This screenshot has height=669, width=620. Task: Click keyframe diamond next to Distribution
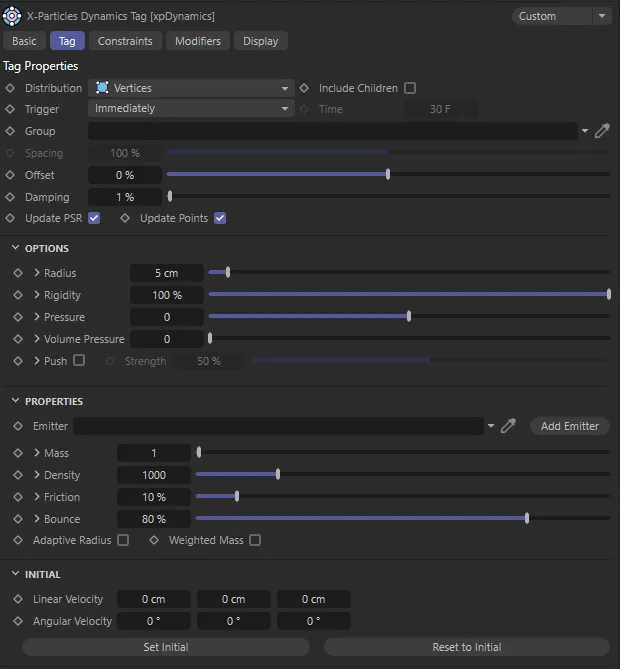(10, 88)
